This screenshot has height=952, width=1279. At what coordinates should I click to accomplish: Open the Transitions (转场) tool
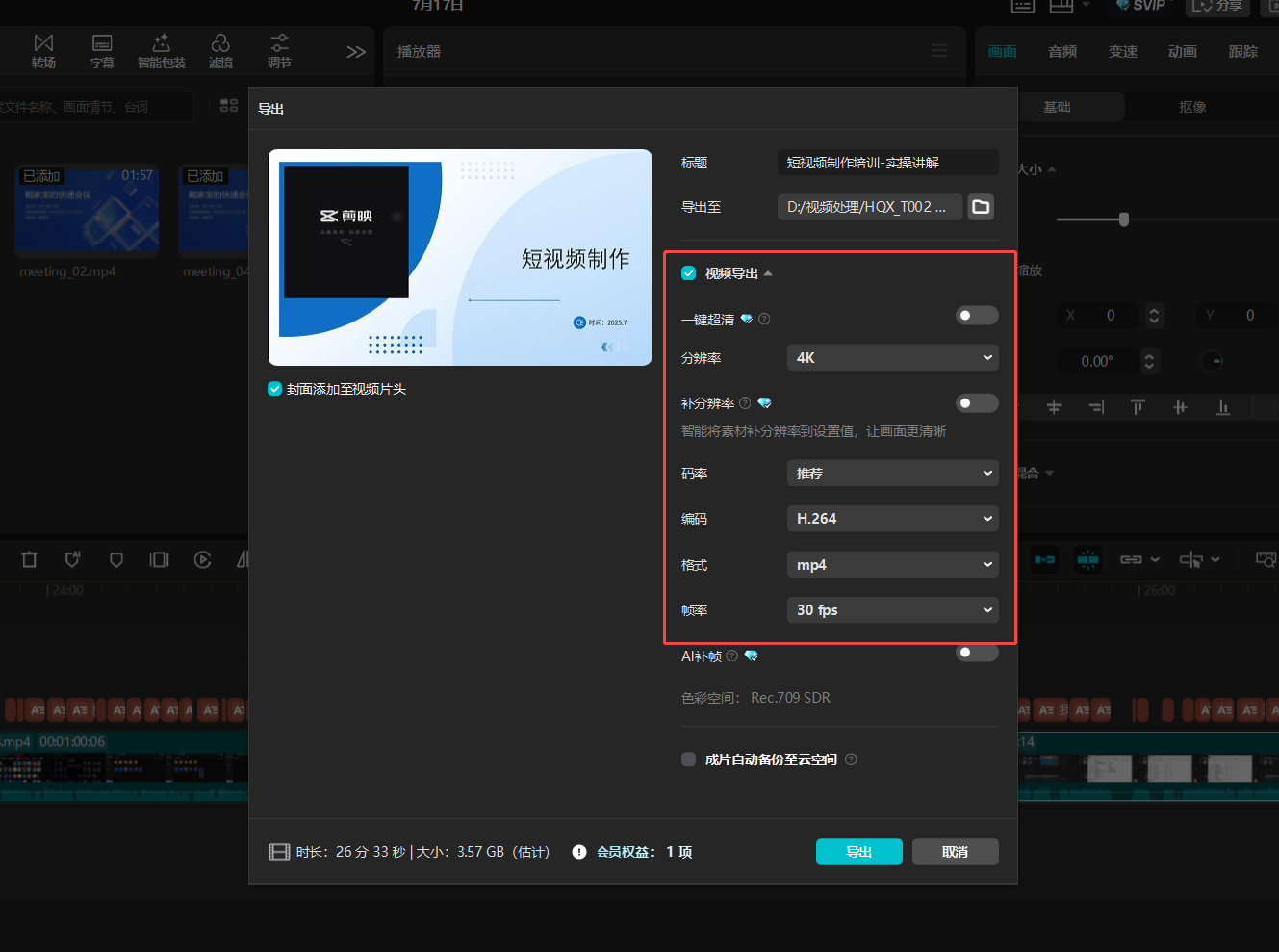(43, 51)
